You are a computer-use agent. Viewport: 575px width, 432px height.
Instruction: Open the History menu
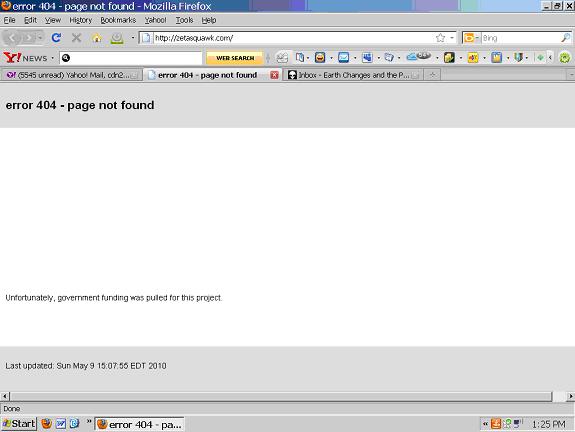(x=80, y=20)
